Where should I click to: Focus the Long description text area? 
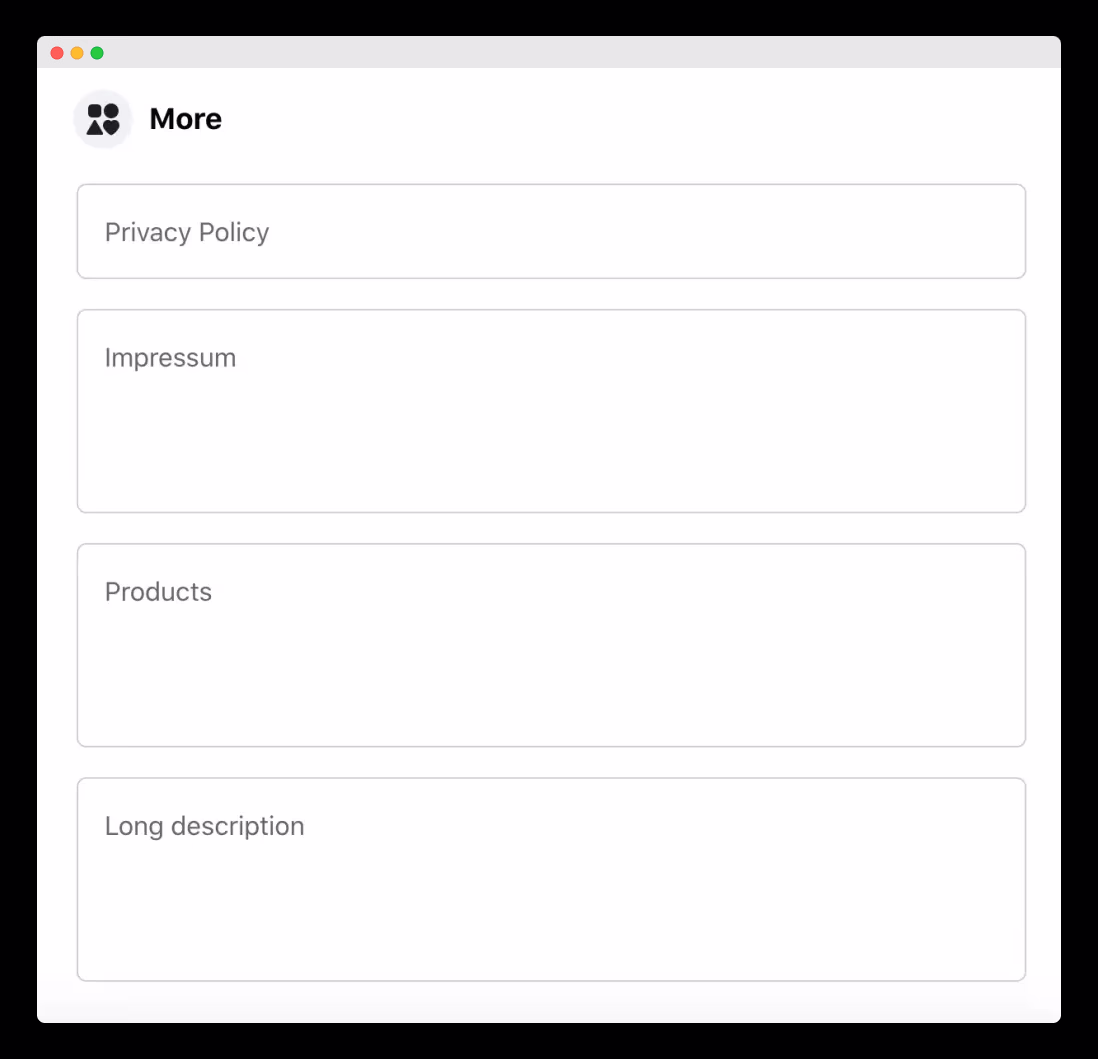point(551,879)
